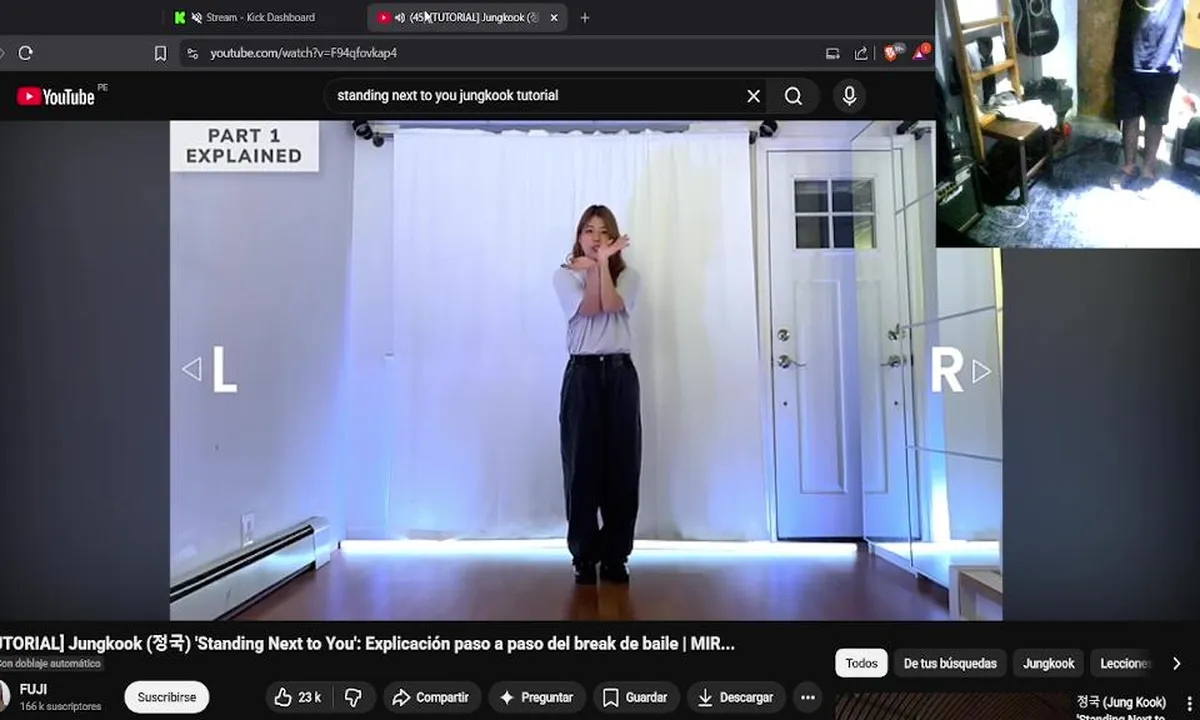Select the De tus búsquedas chip

click(x=950, y=663)
